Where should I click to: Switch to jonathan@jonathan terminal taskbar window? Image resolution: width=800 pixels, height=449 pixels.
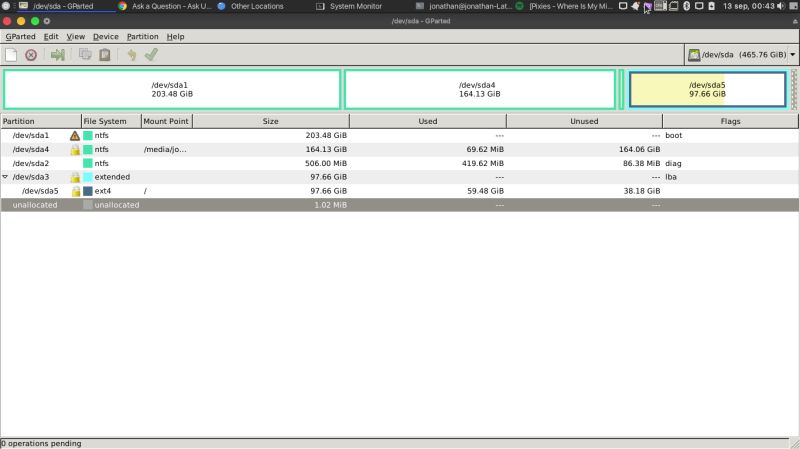pos(463,6)
